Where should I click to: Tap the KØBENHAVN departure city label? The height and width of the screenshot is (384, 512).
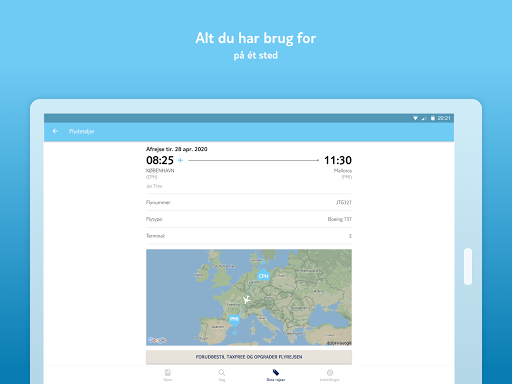[x=160, y=170]
